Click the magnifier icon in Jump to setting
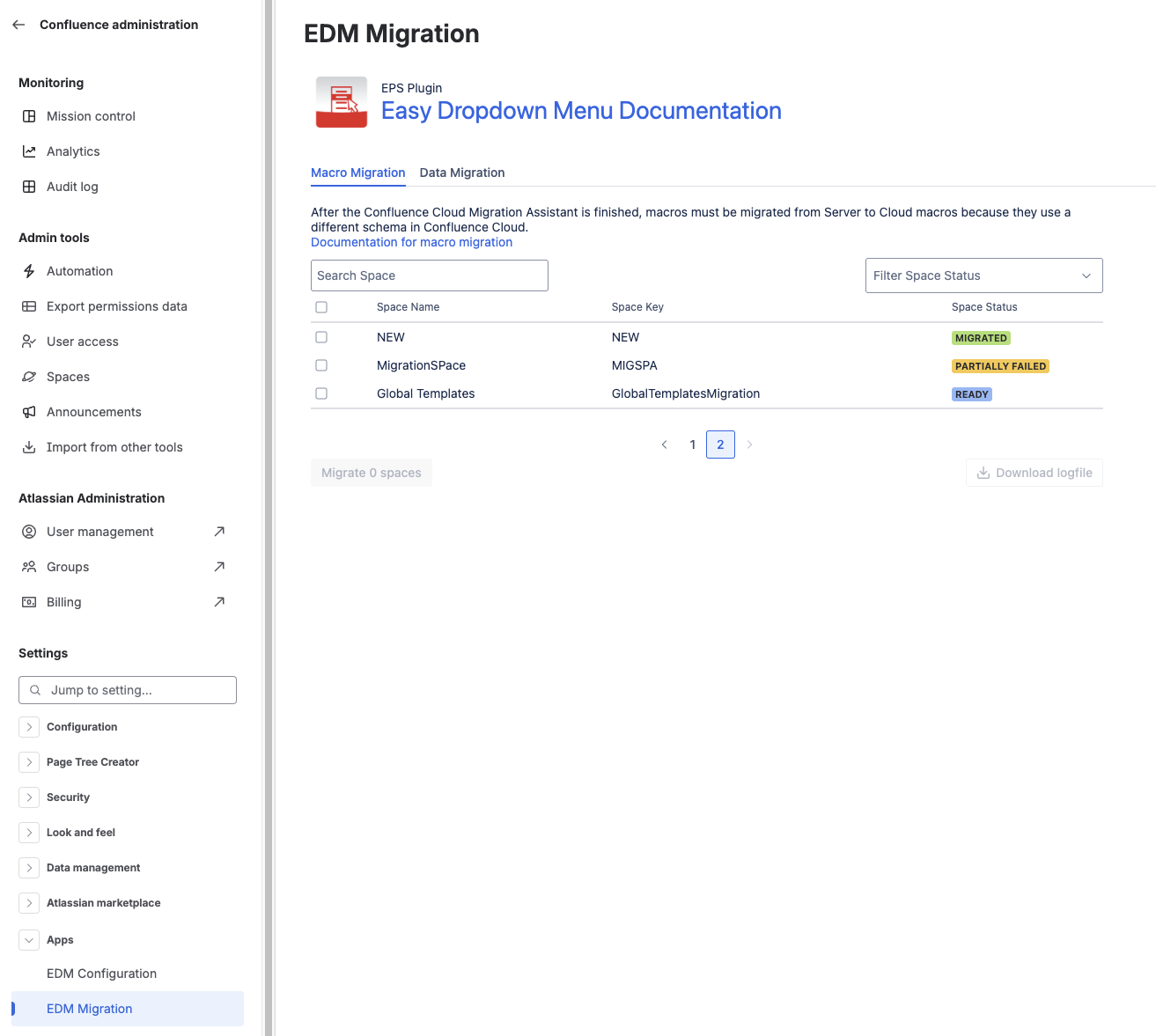The width and height of the screenshot is (1156, 1036). [35, 690]
